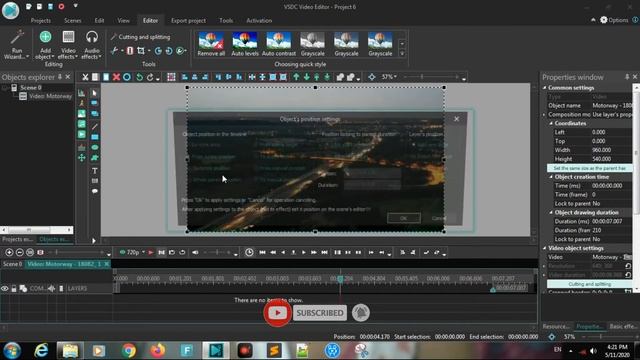Pin the Objects explorer panel
This screenshot has height=360, width=640.
pos(60,77)
